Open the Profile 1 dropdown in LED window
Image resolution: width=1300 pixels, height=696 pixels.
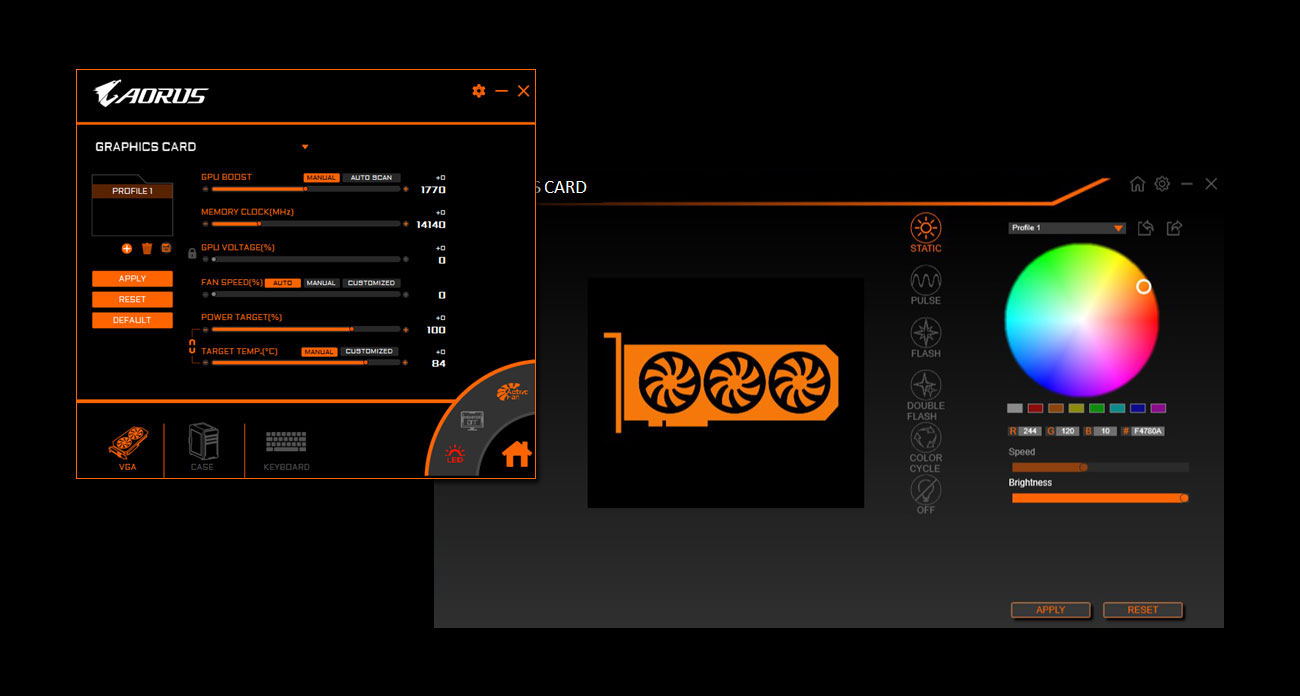point(1067,228)
